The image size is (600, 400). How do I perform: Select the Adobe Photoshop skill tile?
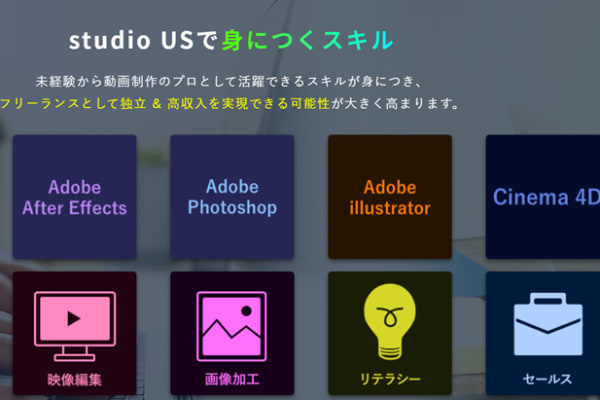click(x=232, y=197)
